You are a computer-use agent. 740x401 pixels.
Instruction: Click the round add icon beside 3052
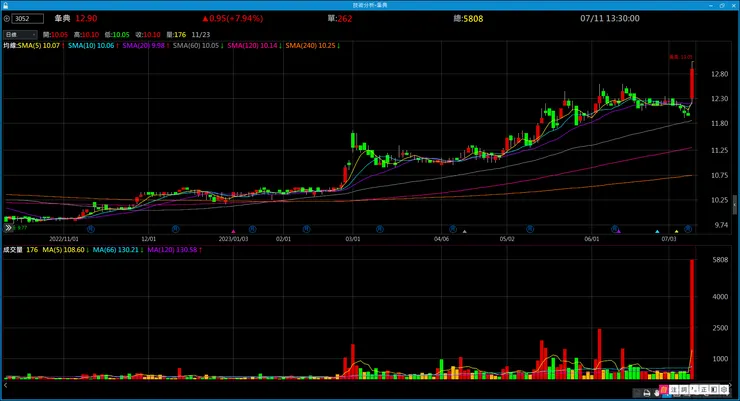point(7,18)
